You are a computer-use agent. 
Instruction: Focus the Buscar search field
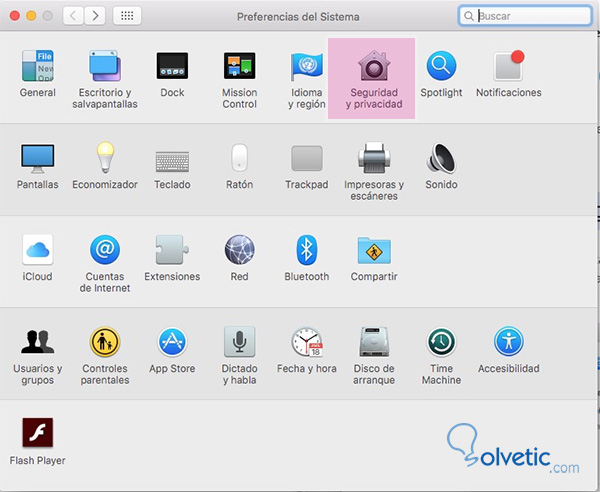tap(525, 16)
